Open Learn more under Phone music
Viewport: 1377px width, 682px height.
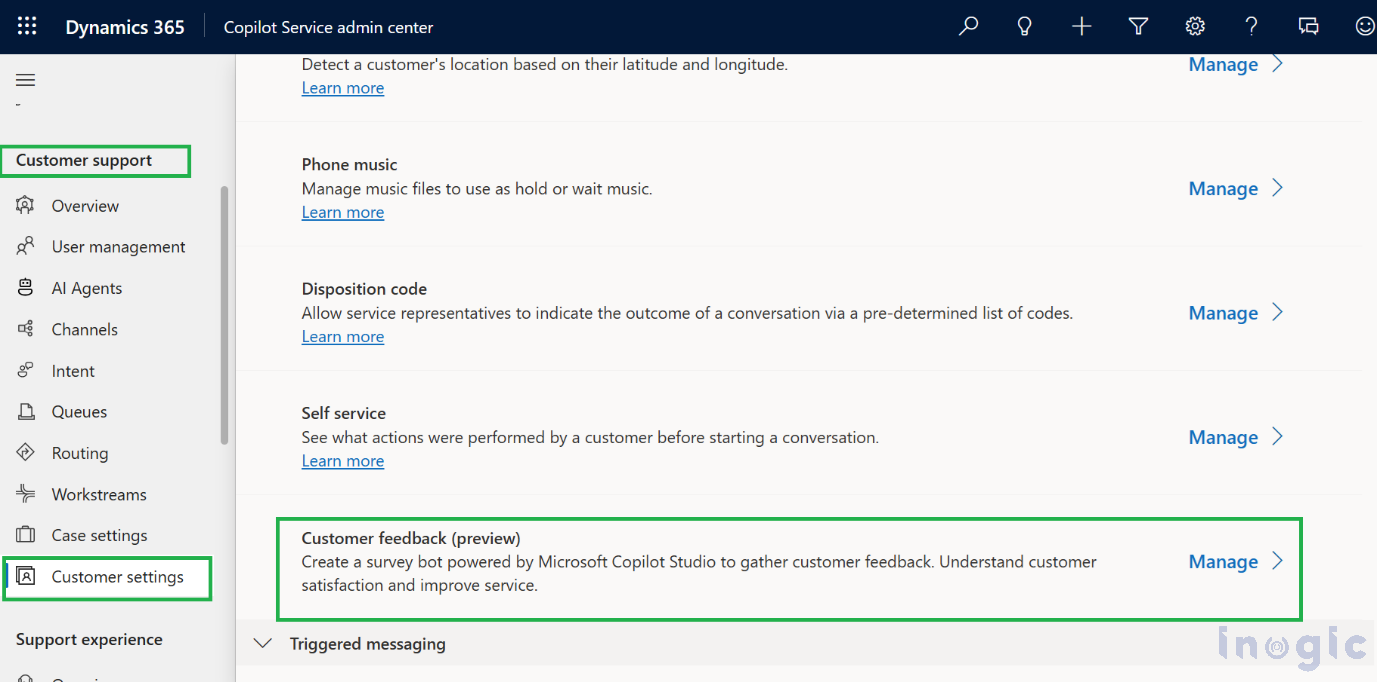click(x=343, y=212)
